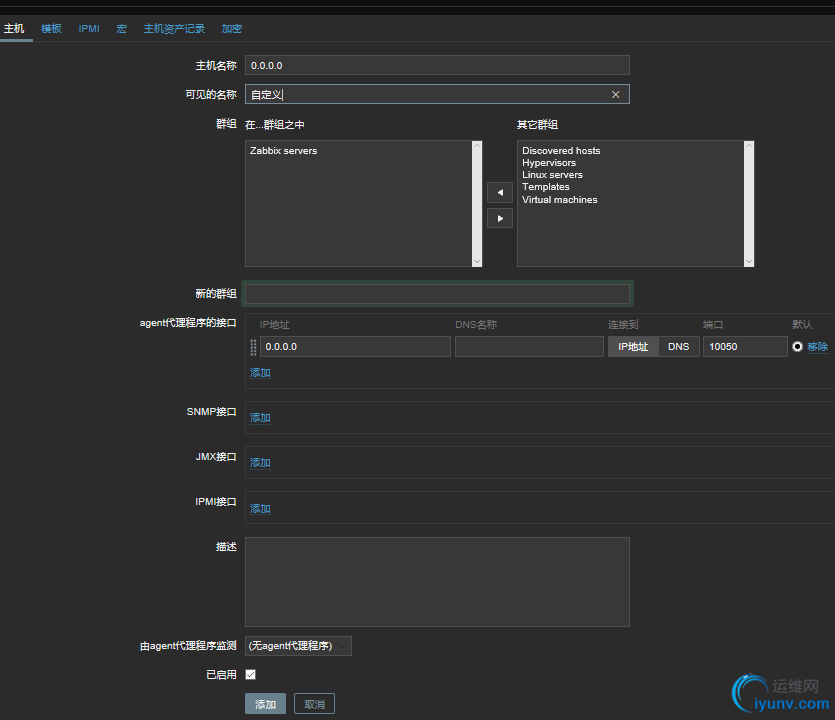This screenshot has width=835, height=720.
Task: Click the 取消 cancel button
Action: [x=314, y=704]
